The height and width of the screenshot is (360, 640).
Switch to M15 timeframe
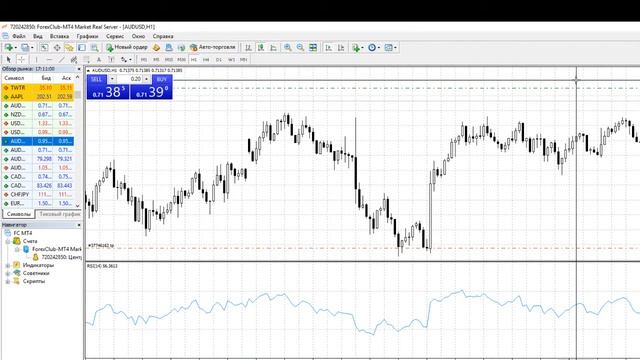pos(169,60)
